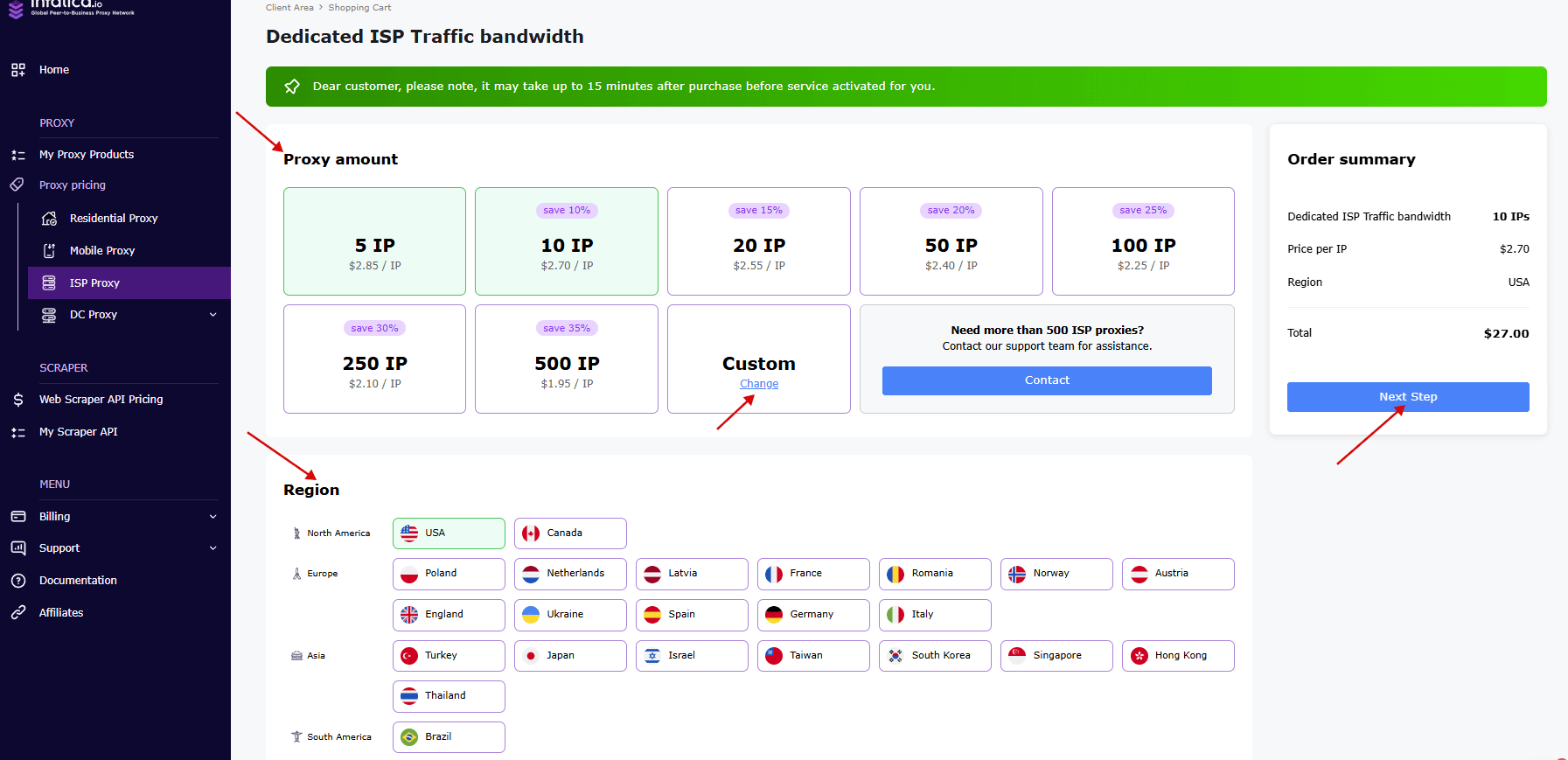Click the South Korea flag icon
This screenshot has height=760, width=1568.
(x=896, y=656)
